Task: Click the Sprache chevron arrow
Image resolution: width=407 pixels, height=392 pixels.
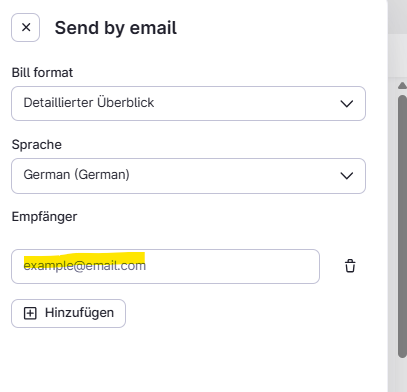Action: point(347,176)
